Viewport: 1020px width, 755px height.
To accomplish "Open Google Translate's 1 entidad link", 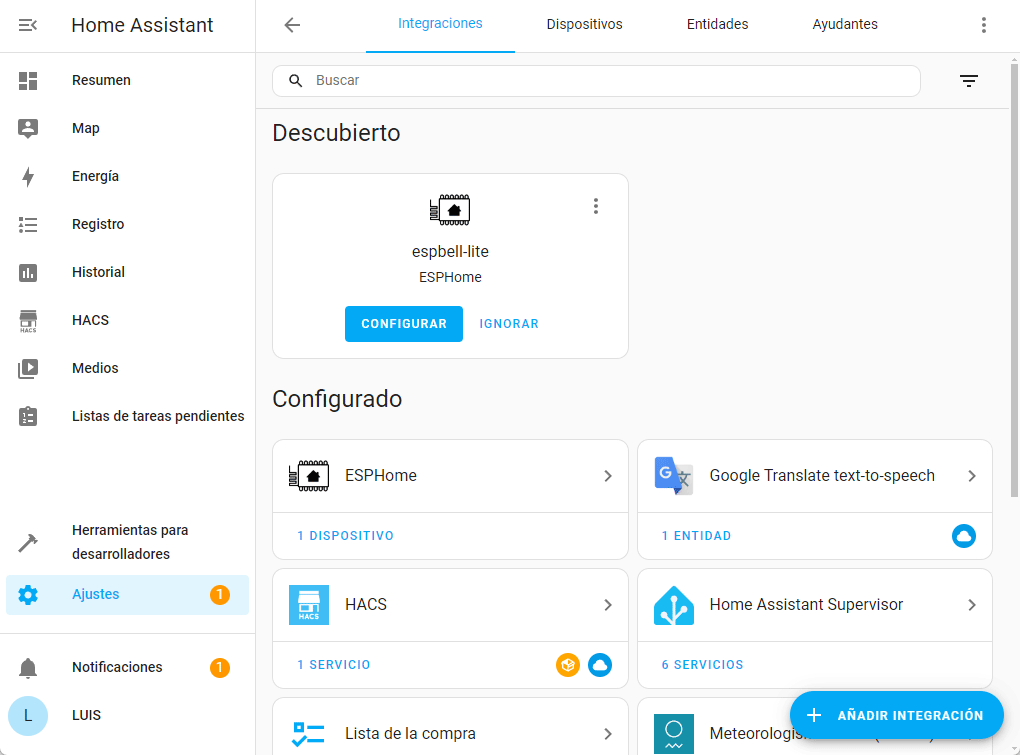I will pos(696,536).
